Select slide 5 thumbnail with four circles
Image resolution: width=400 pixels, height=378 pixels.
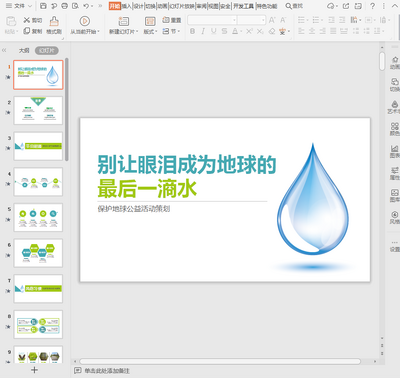pyautogui.click(x=38, y=217)
